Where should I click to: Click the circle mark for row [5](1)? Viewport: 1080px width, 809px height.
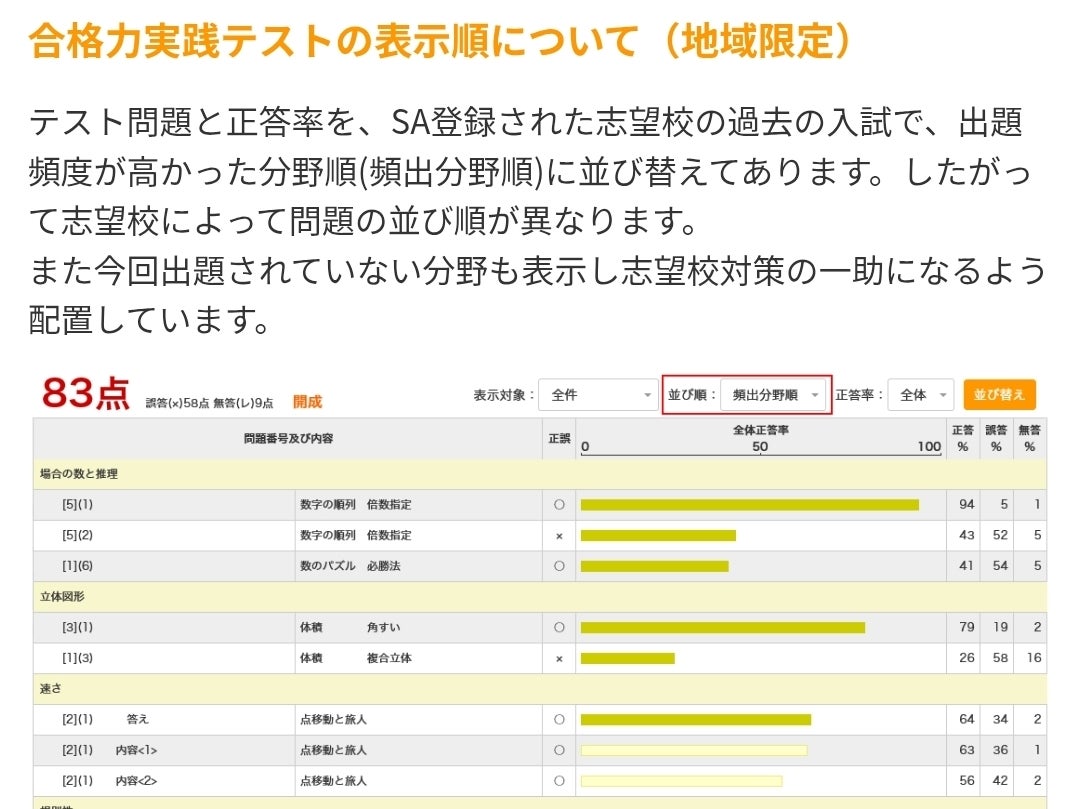point(557,504)
